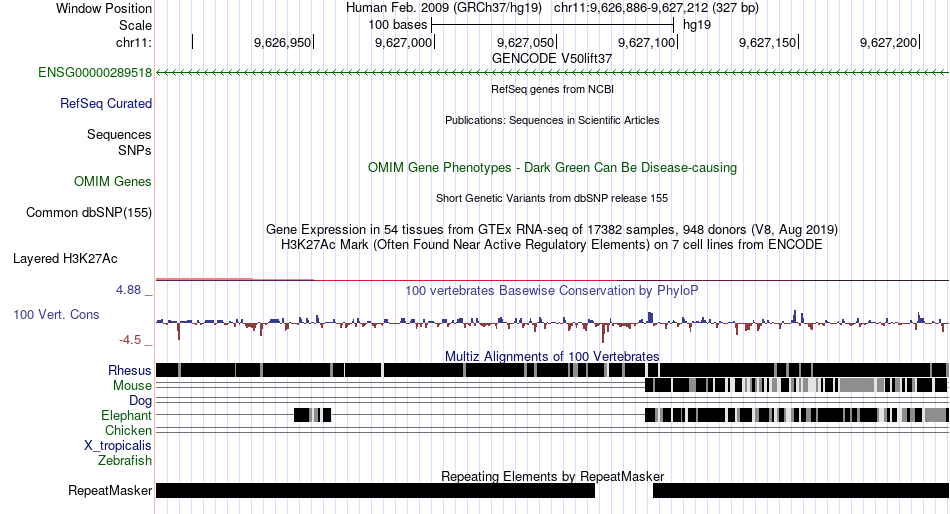Click the right RepeatMasker black block
Screen dimensions: 950x514
pos(800,490)
